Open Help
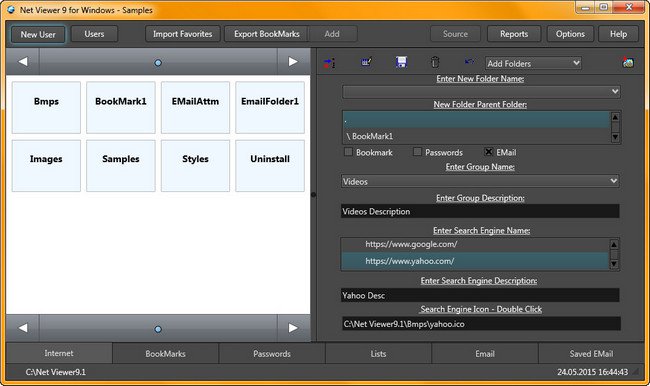The height and width of the screenshot is (386, 650). coord(618,34)
